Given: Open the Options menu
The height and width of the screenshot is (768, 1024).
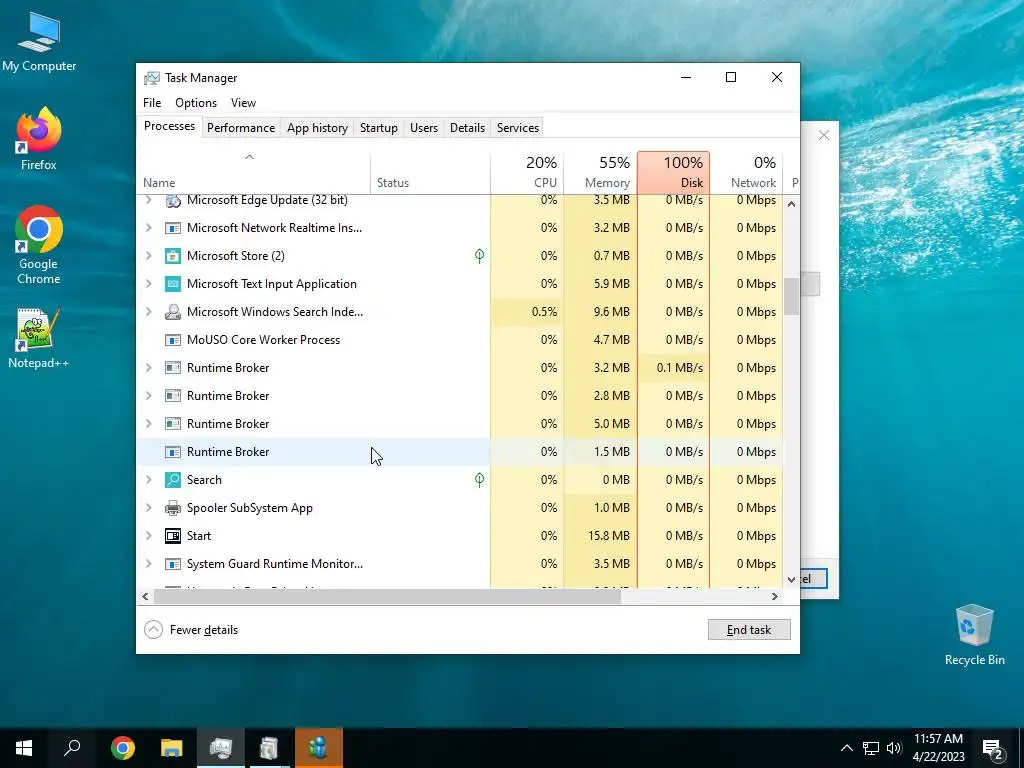Looking at the screenshot, I should point(196,103).
